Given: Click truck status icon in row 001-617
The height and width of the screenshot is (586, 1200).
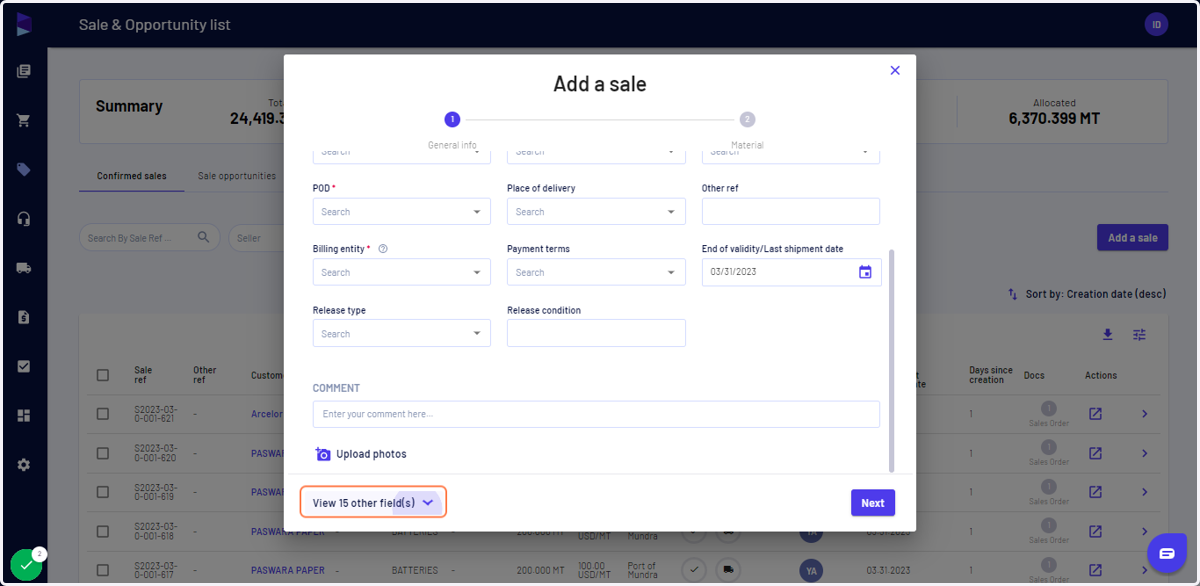Looking at the screenshot, I should [729, 570].
